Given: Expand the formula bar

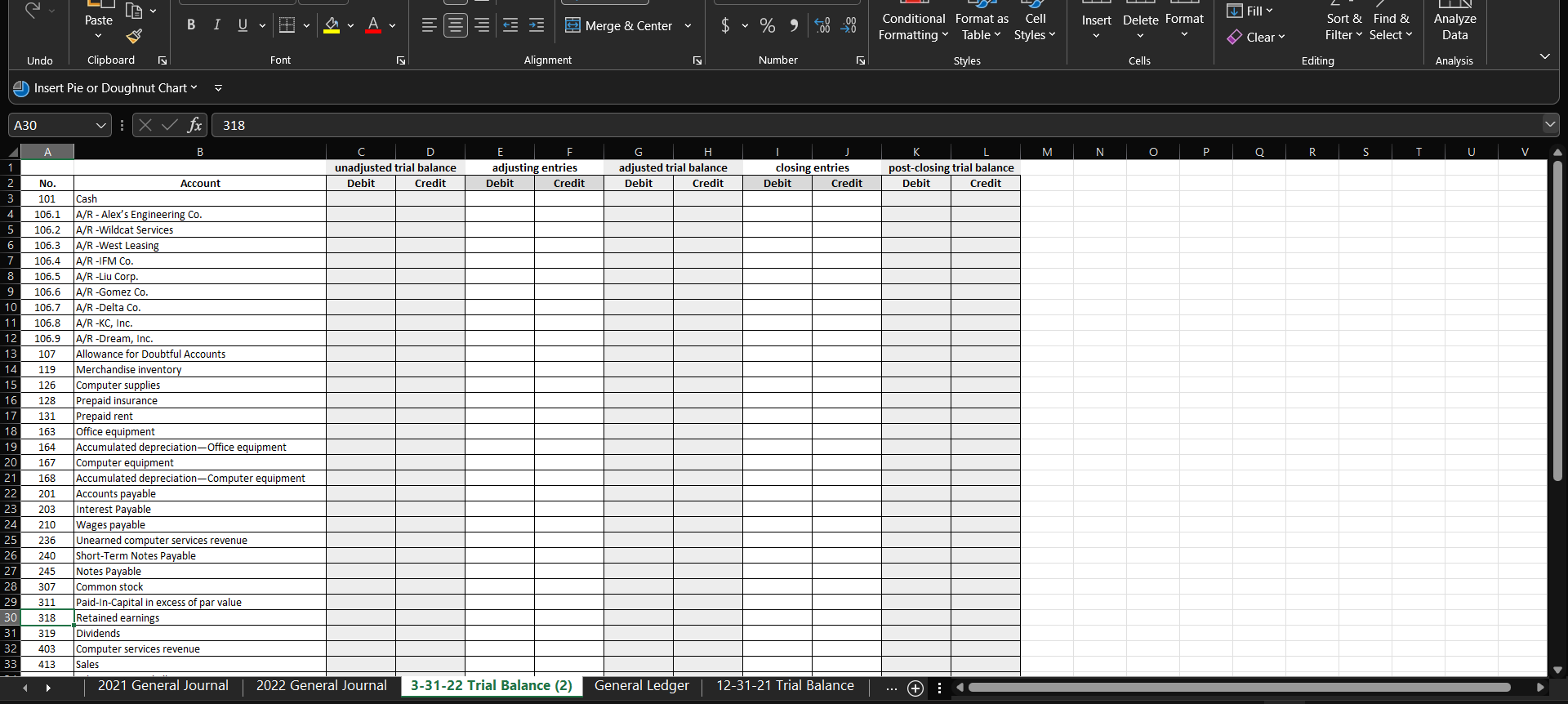Looking at the screenshot, I should tap(1550, 125).
